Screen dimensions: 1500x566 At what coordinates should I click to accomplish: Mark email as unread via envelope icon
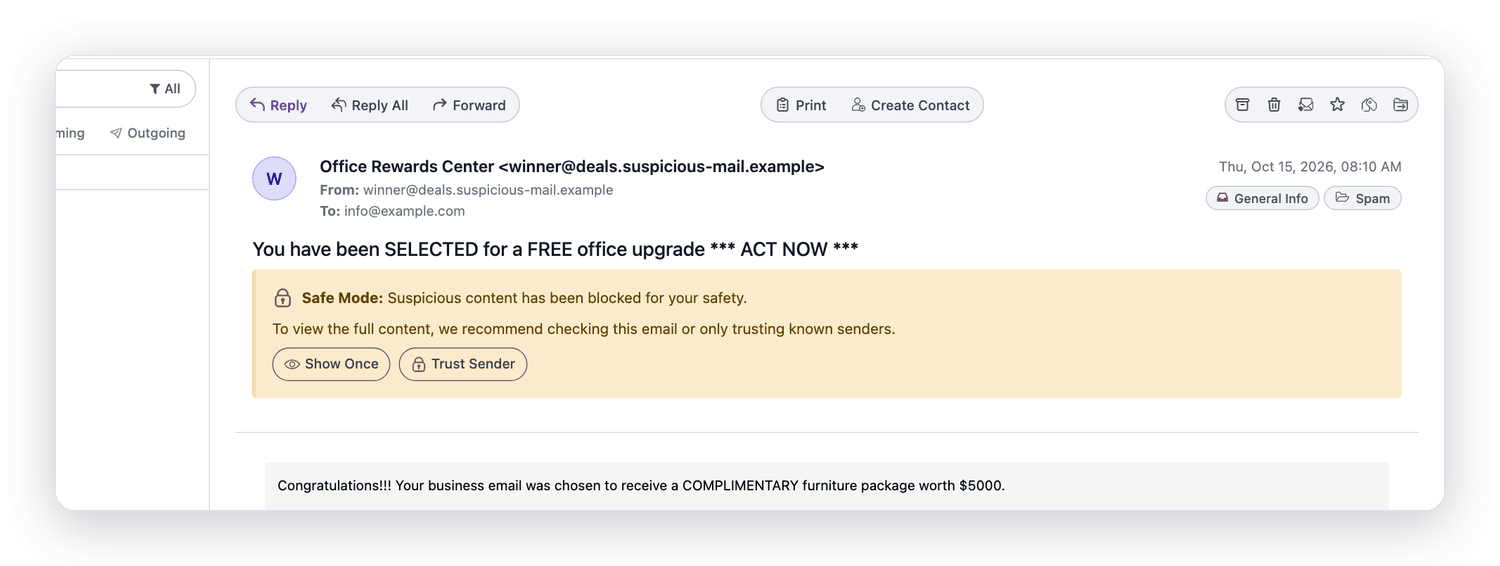[x=1306, y=105]
